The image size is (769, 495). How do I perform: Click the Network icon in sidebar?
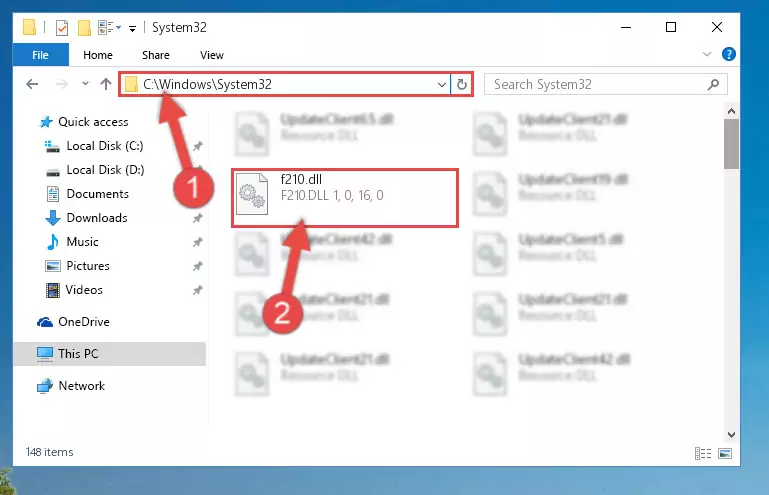click(x=45, y=386)
